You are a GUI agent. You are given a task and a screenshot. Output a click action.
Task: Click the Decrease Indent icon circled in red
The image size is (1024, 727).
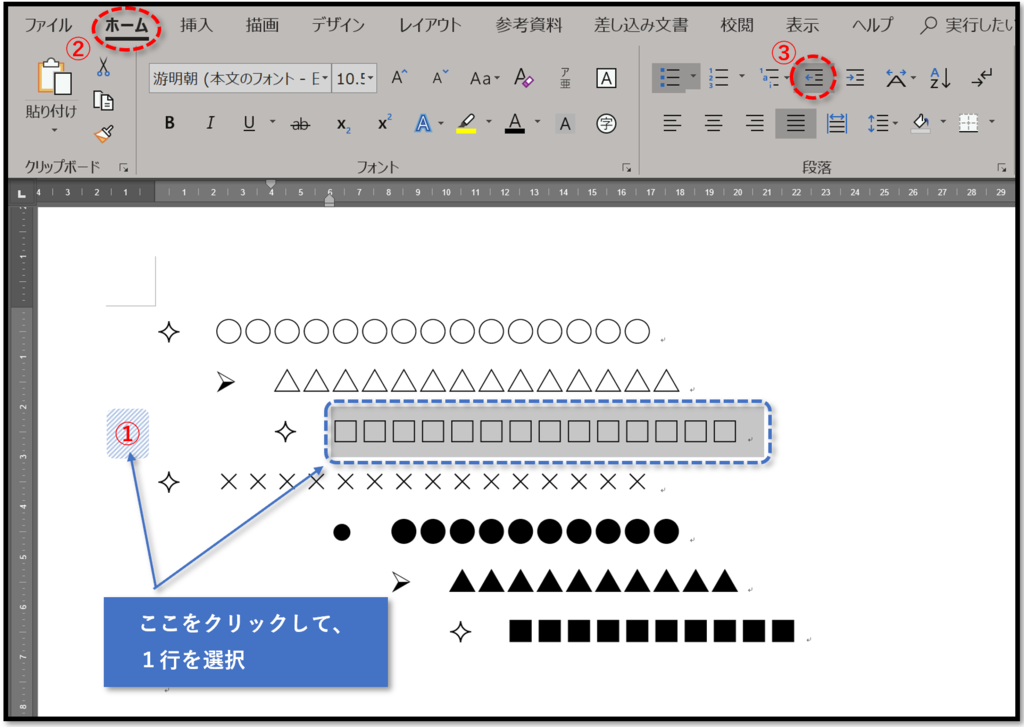tap(815, 77)
